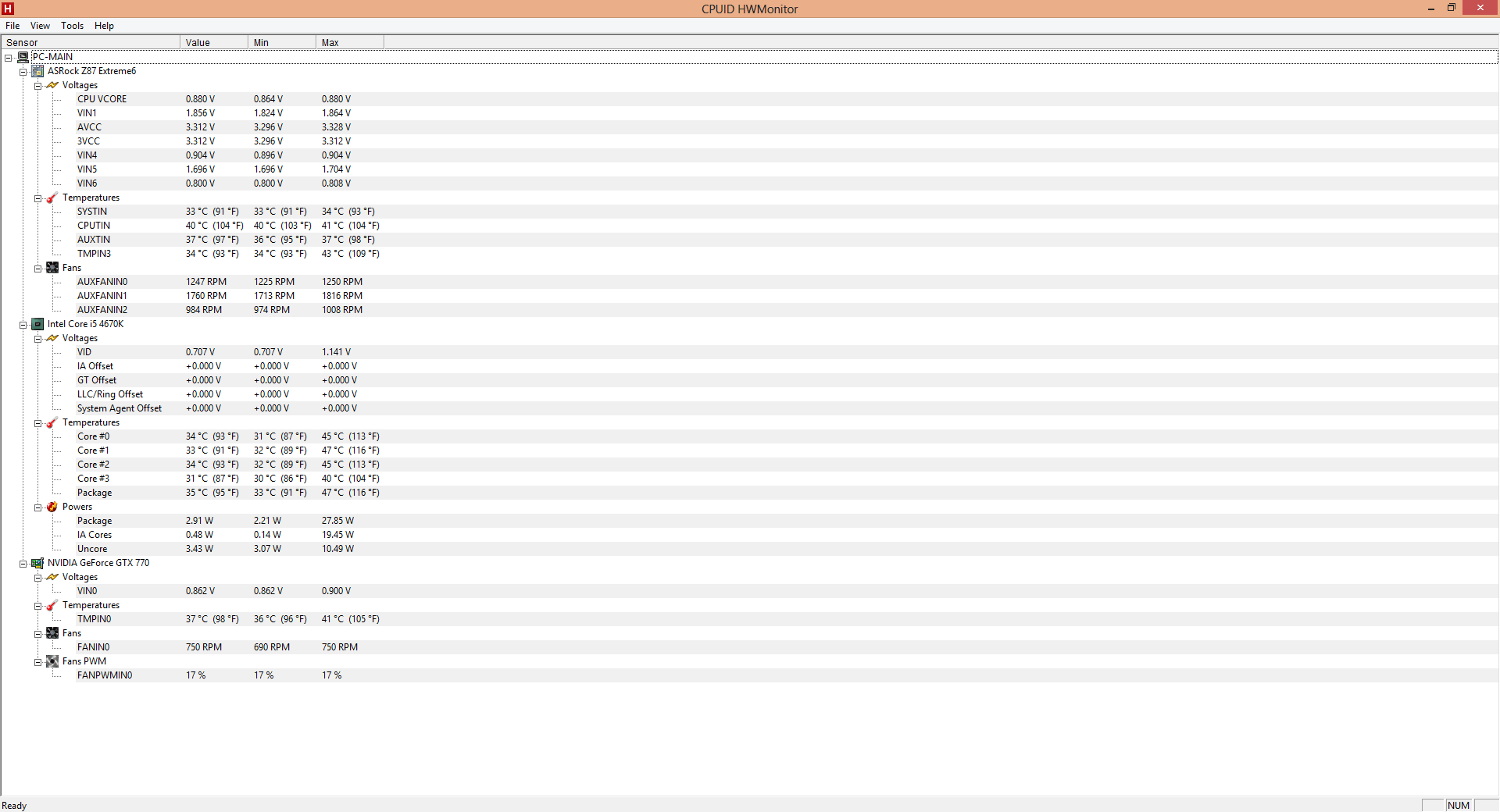Collapse the NVIDIA GeForce GTX 770 node

tap(23, 564)
